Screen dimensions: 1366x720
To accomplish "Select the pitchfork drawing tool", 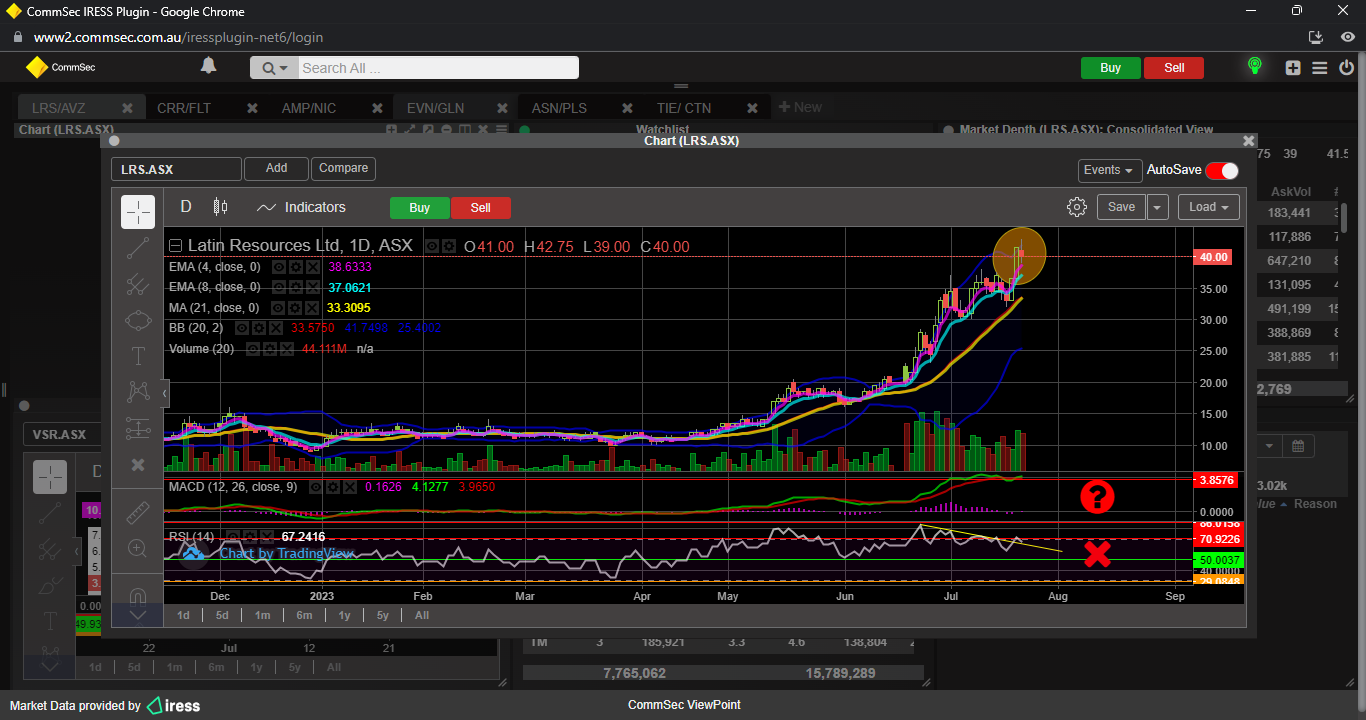I will tap(138, 285).
